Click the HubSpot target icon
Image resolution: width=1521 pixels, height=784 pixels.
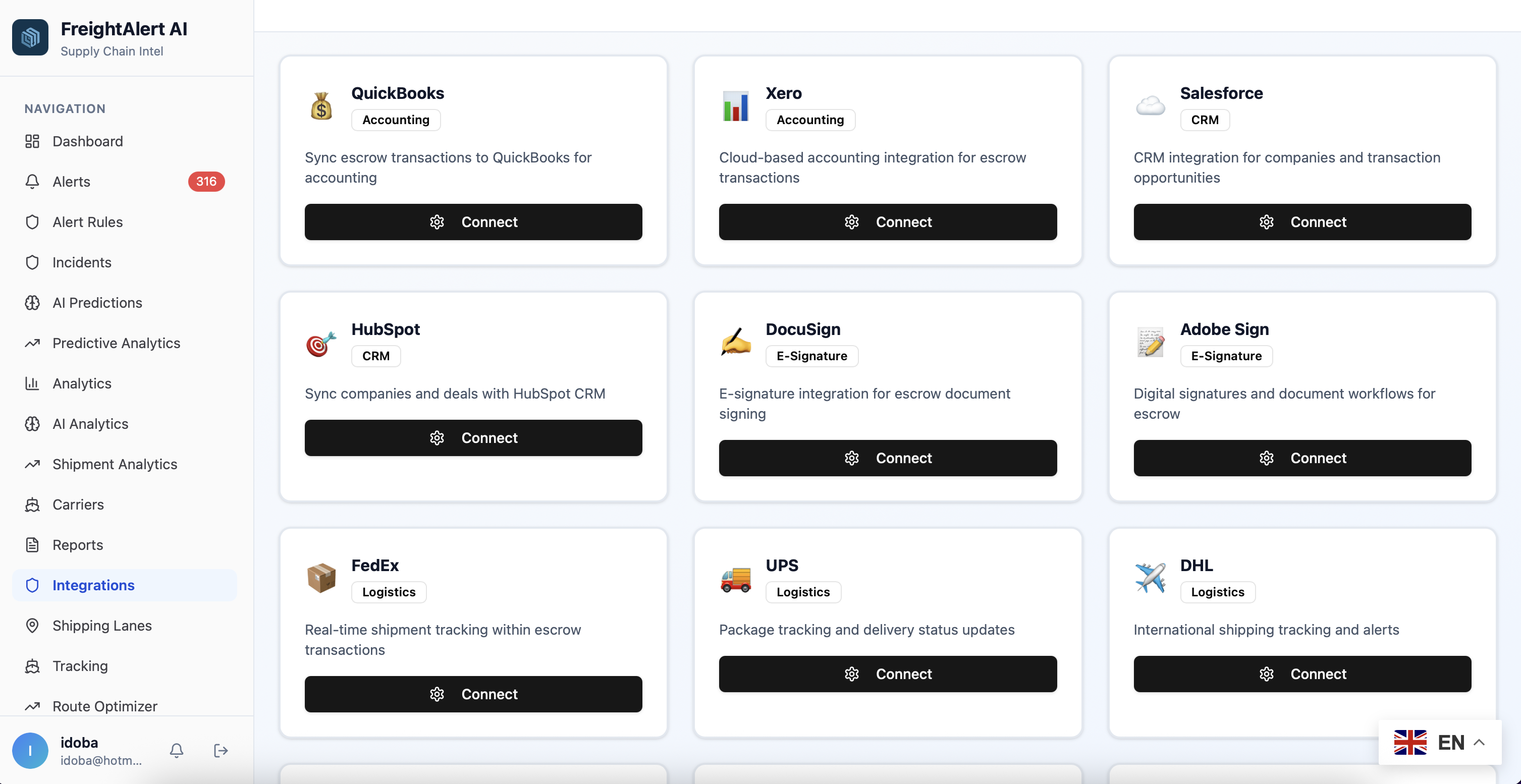321,343
